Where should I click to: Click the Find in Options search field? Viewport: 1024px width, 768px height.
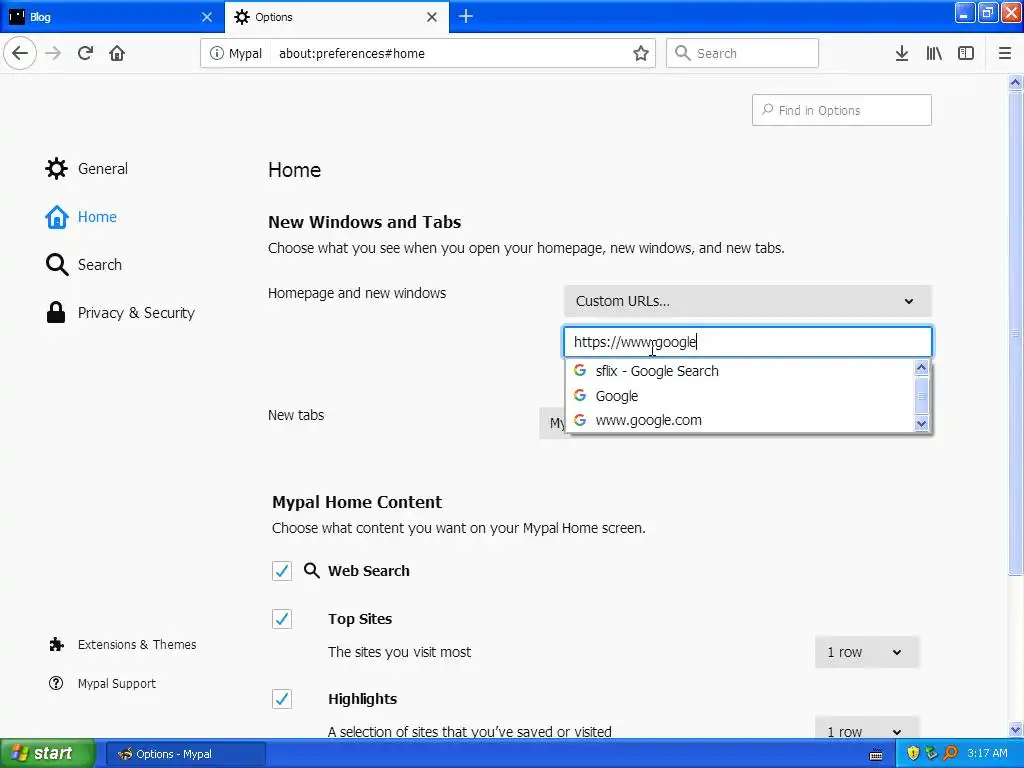(x=842, y=110)
